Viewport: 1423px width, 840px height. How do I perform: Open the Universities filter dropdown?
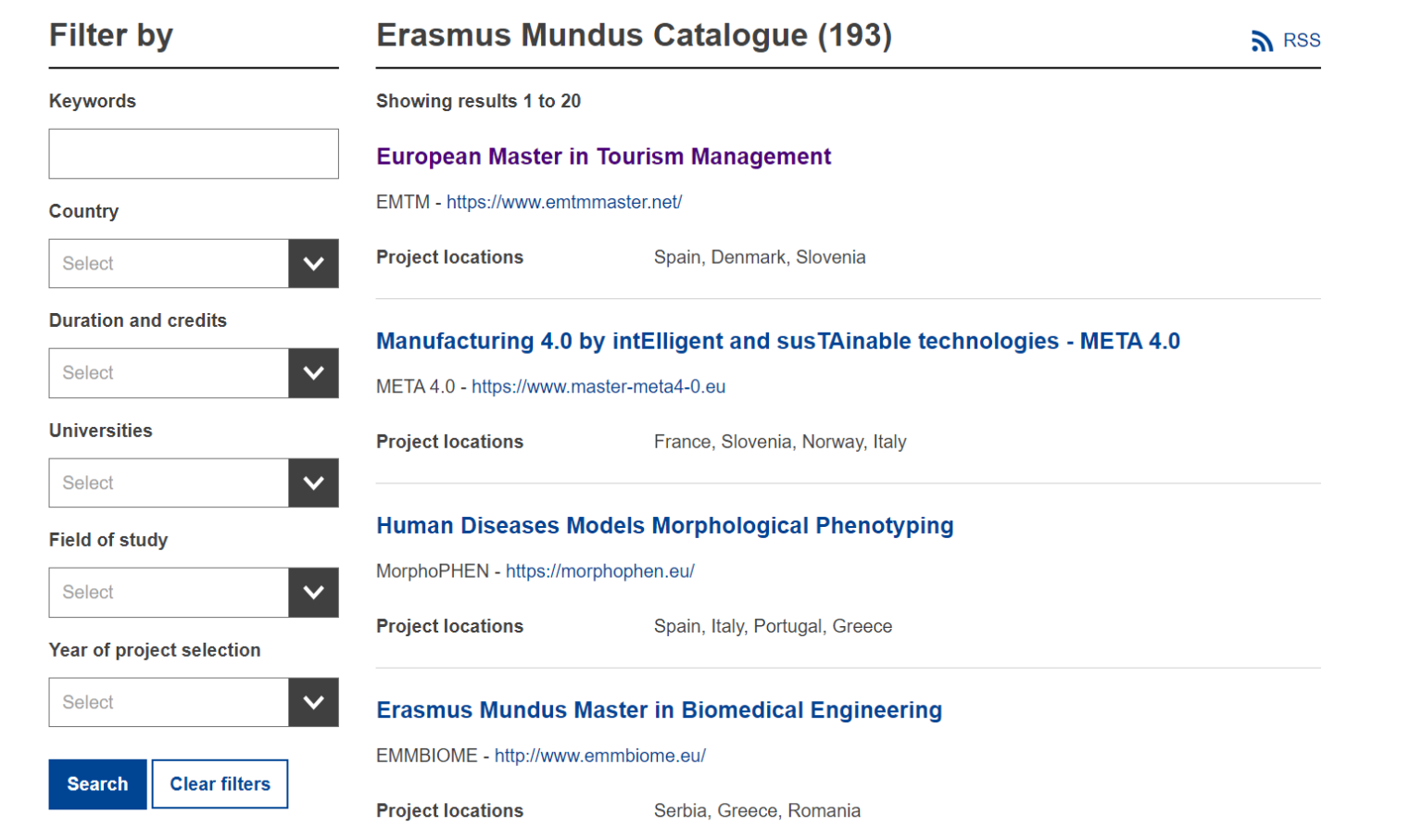169,483
